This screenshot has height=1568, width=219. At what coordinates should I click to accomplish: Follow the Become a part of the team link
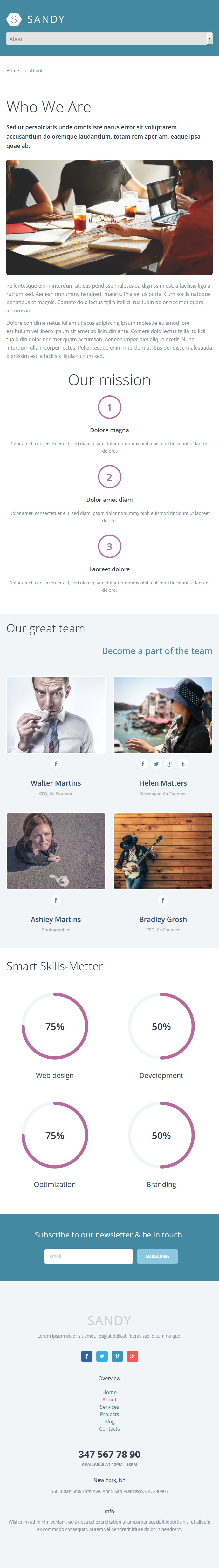158,651
